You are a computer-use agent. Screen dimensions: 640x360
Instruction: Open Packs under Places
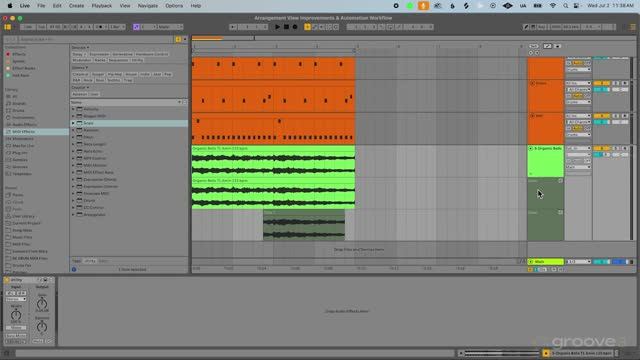pos(18,195)
